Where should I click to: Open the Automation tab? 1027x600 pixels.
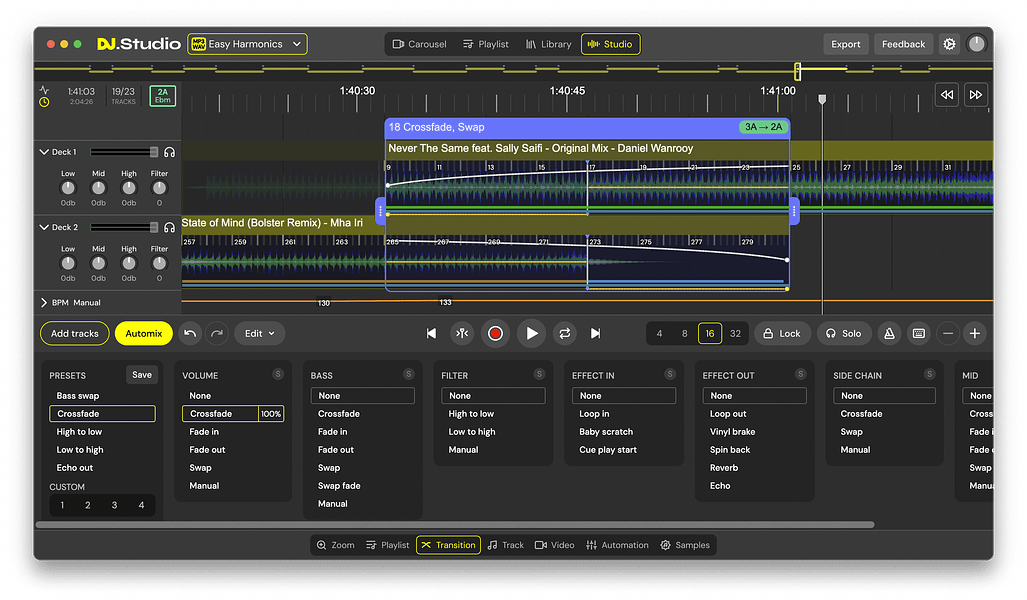(x=617, y=545)
